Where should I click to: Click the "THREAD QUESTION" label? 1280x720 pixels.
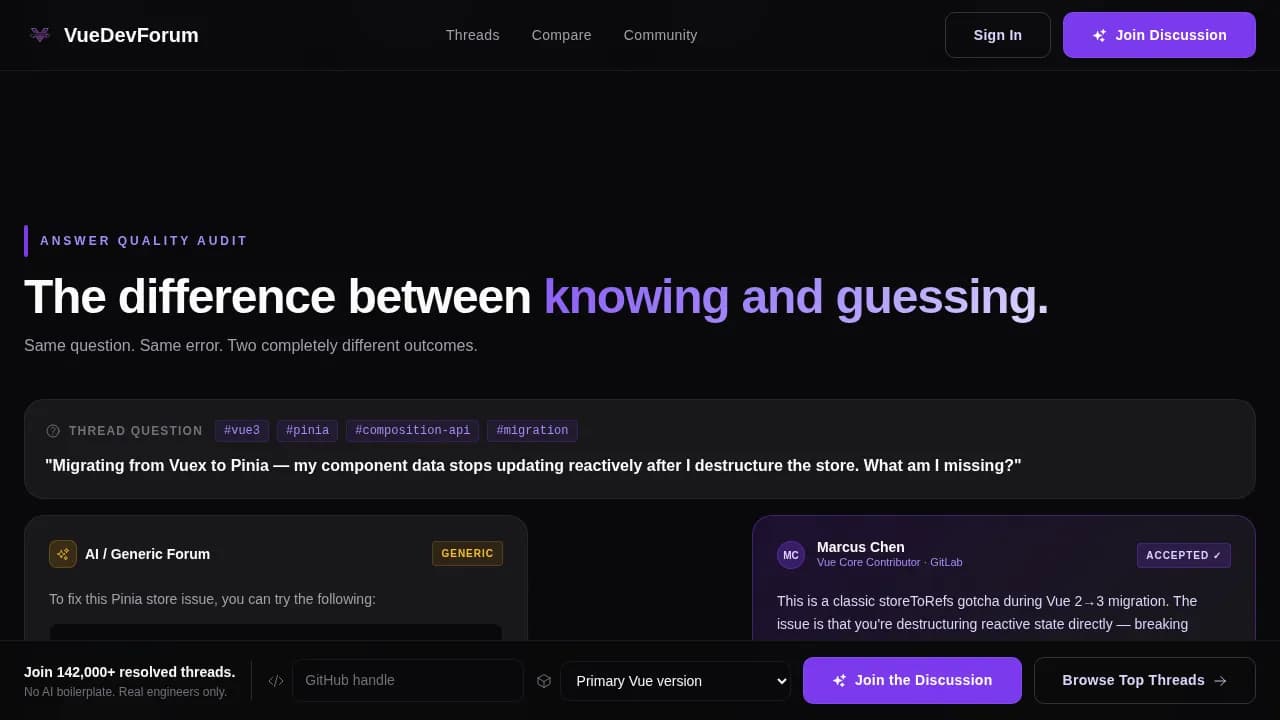pos(136,431)
